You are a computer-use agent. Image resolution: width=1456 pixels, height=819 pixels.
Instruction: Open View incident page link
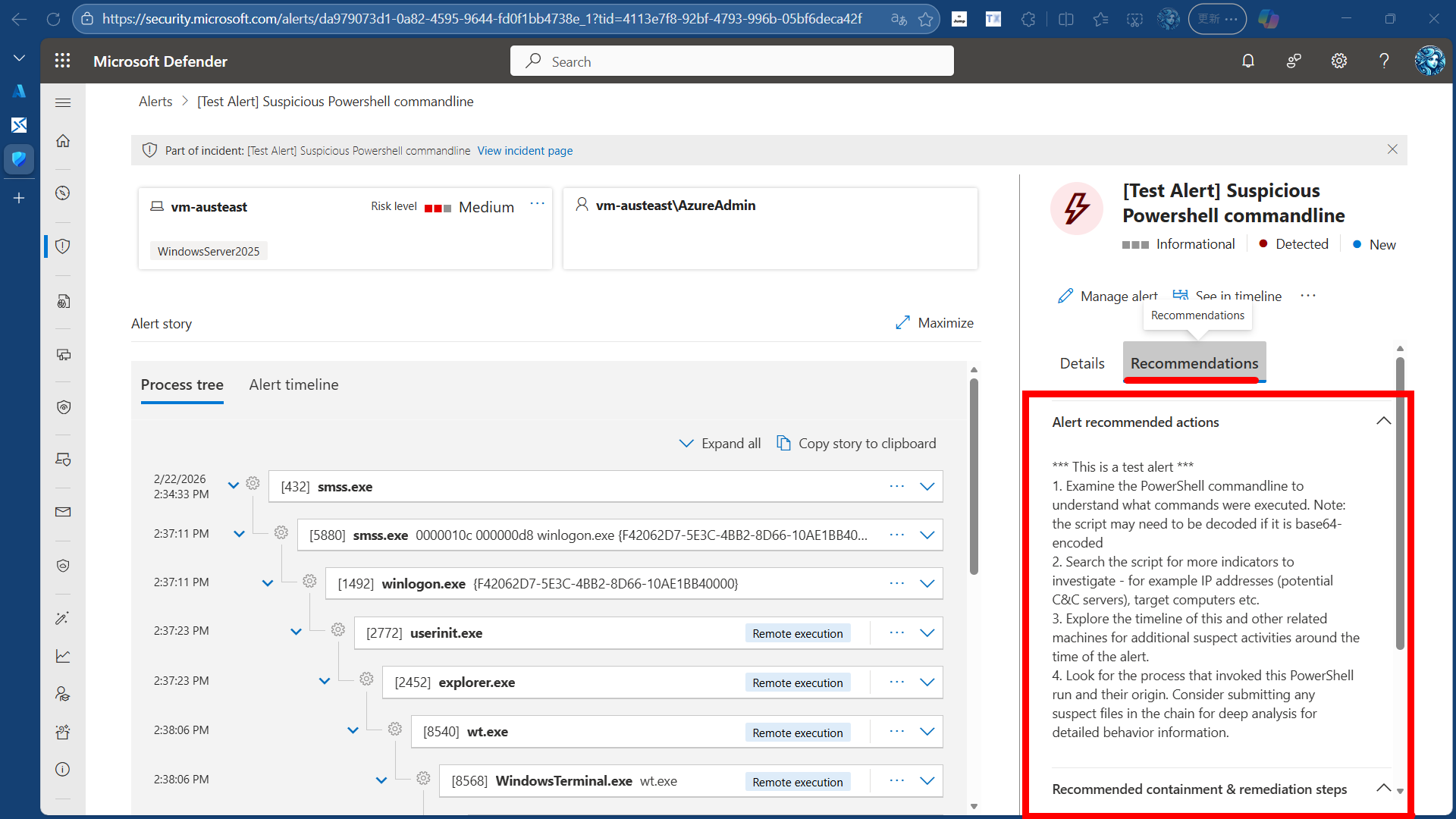click(525, 151)
